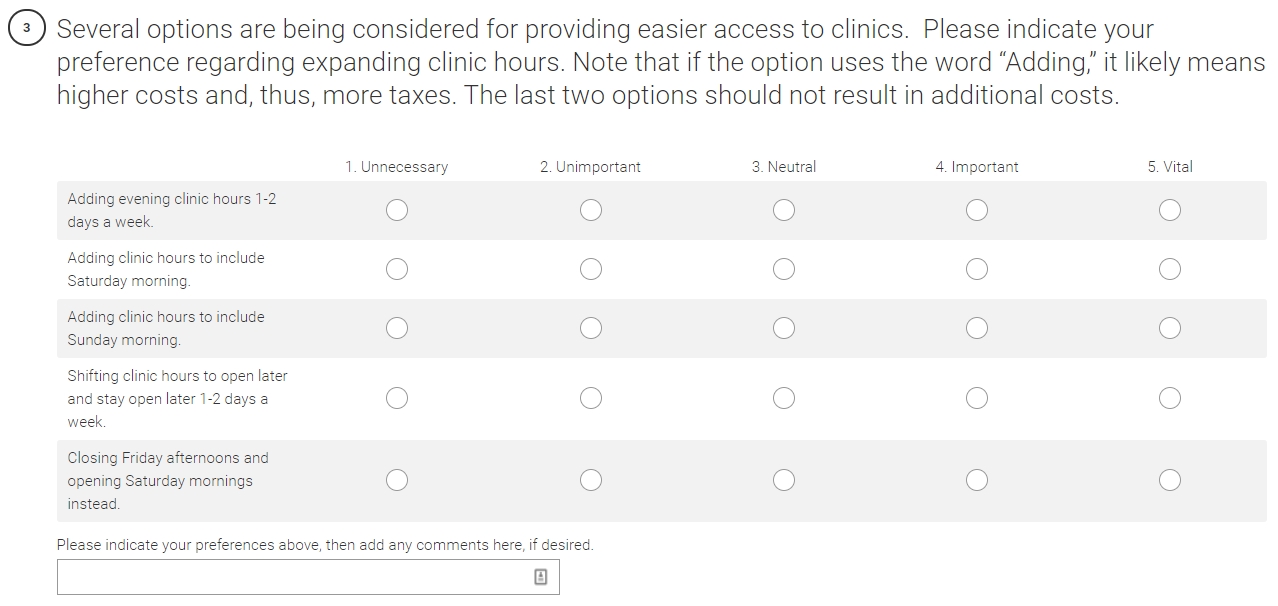Click the icon inside the comments field

540,577
